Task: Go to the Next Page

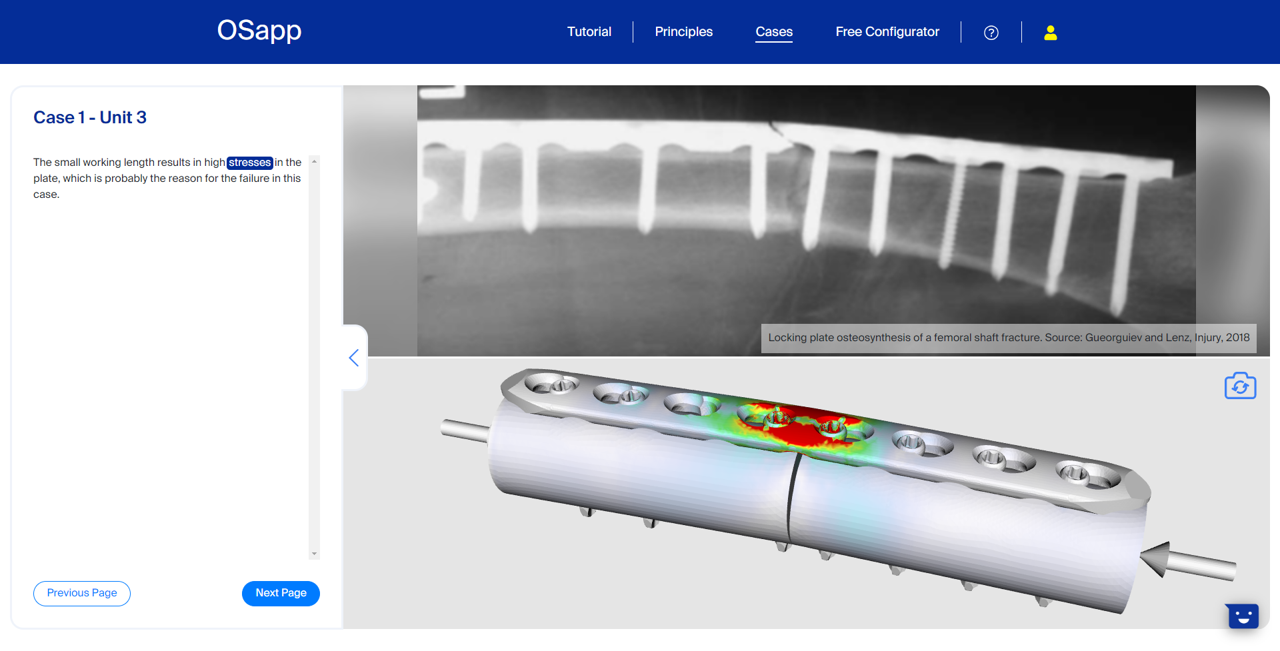Action: [x=281, y=593]
